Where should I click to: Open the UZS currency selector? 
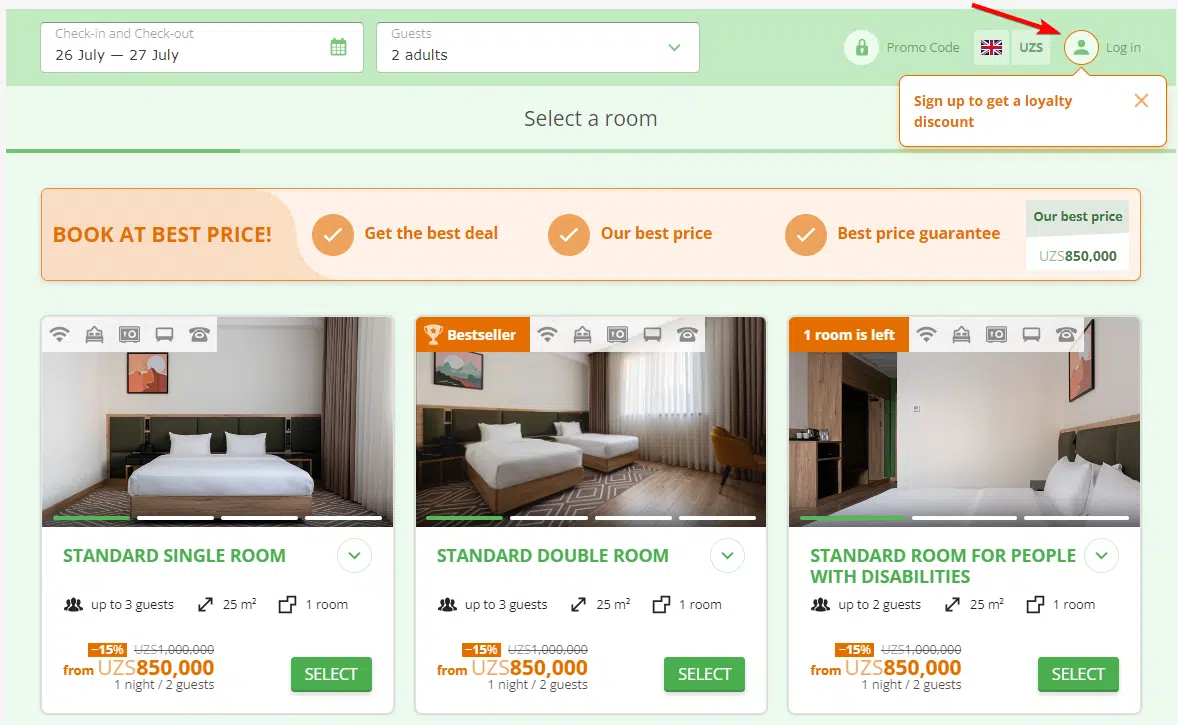point(1030,47)
